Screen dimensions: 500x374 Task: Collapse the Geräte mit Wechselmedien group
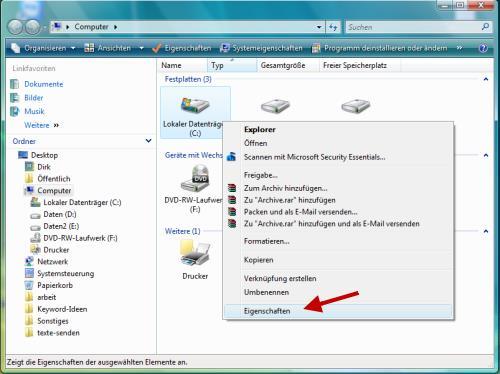click(486, 155)
